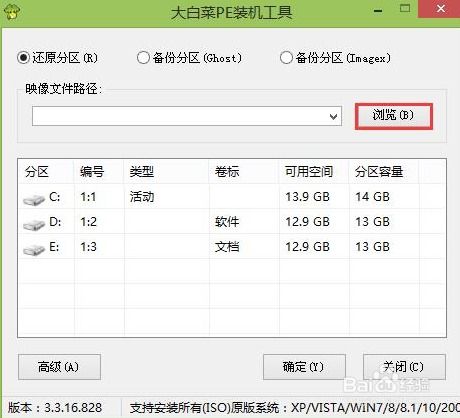Select the 软件 volume label row
Image resolution: width=460 pixels, height=418 pixels.
pyautogui.click(x=232, y=222)
